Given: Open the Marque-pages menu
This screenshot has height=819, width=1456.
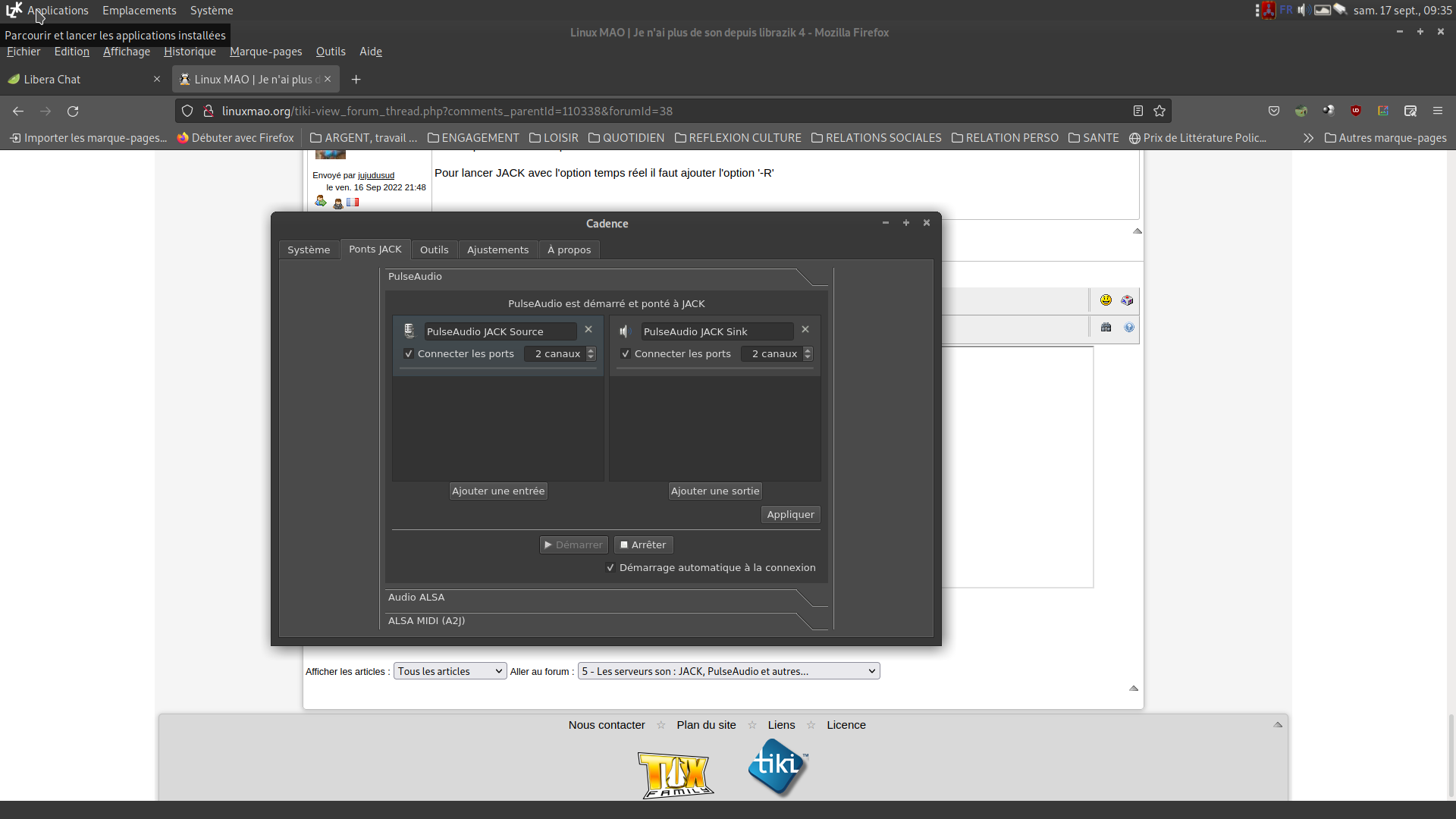Looking at the screenshot, I should click(x=265, y=52).
